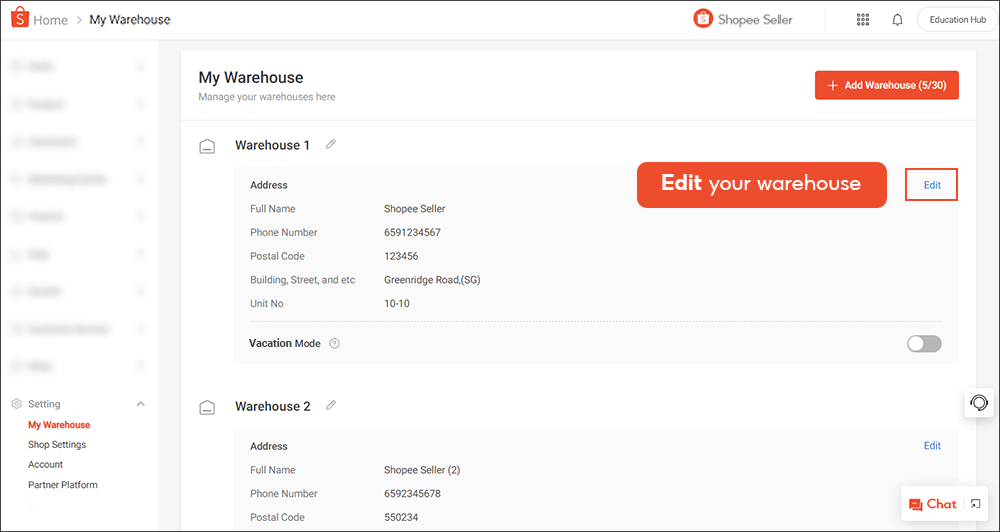Click unit number 10-10
The height and width of the screenshot is (532, 1000).
coord(397,304)
